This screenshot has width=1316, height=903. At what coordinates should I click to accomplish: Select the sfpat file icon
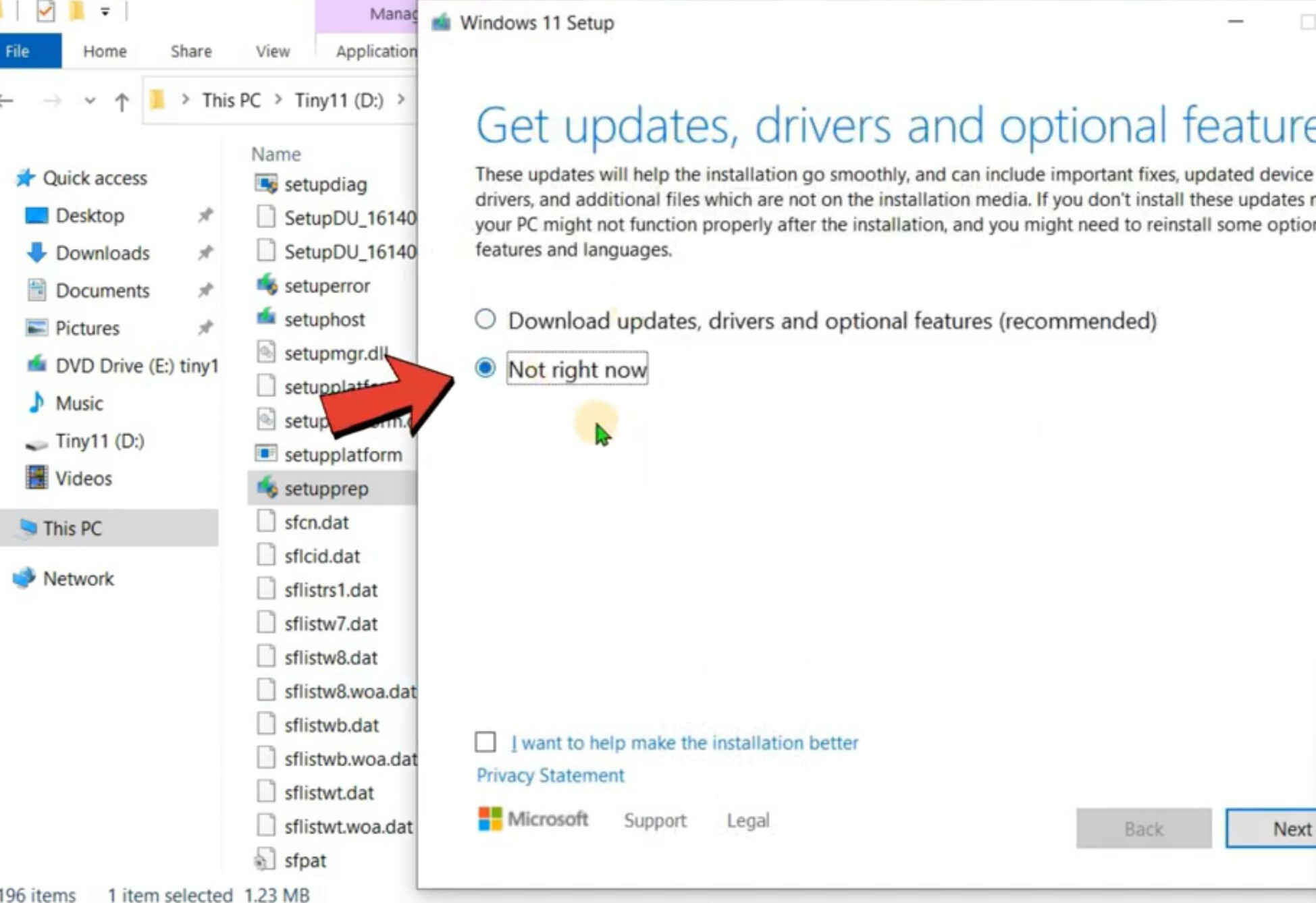[265, 860]
